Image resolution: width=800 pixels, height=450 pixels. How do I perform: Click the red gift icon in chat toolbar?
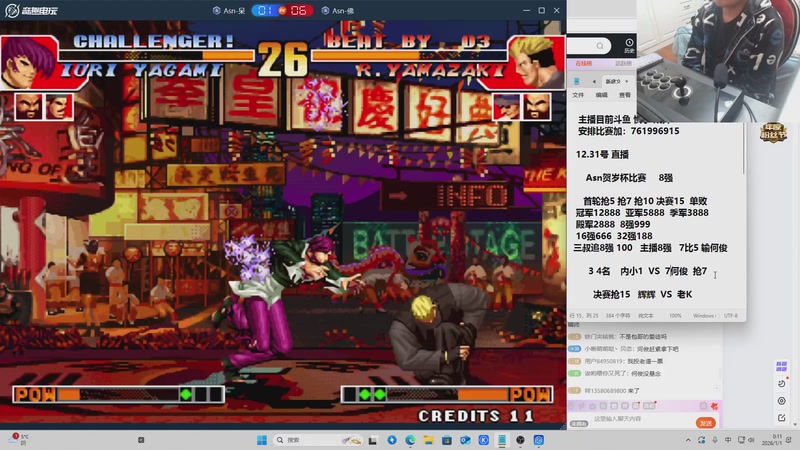coord(714,406)
